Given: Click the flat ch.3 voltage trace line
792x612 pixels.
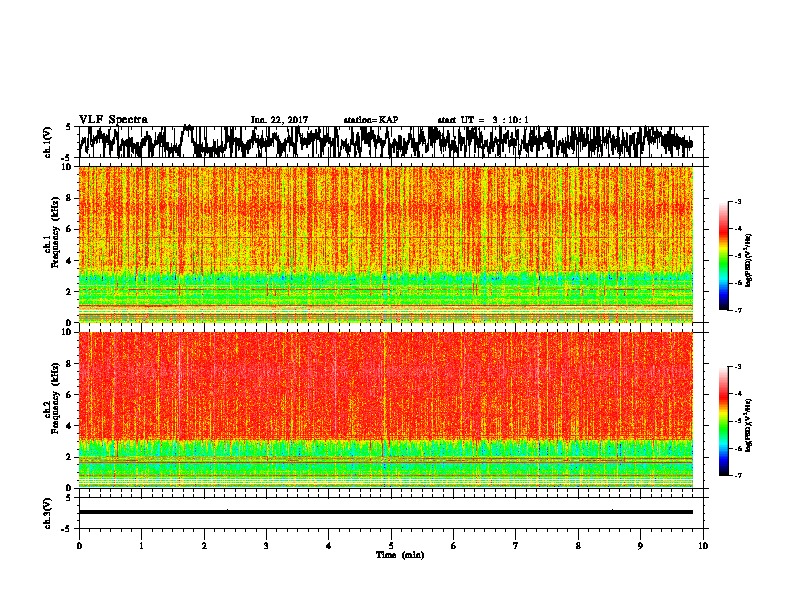Looking at the screenshot, I should coord(386,512).
